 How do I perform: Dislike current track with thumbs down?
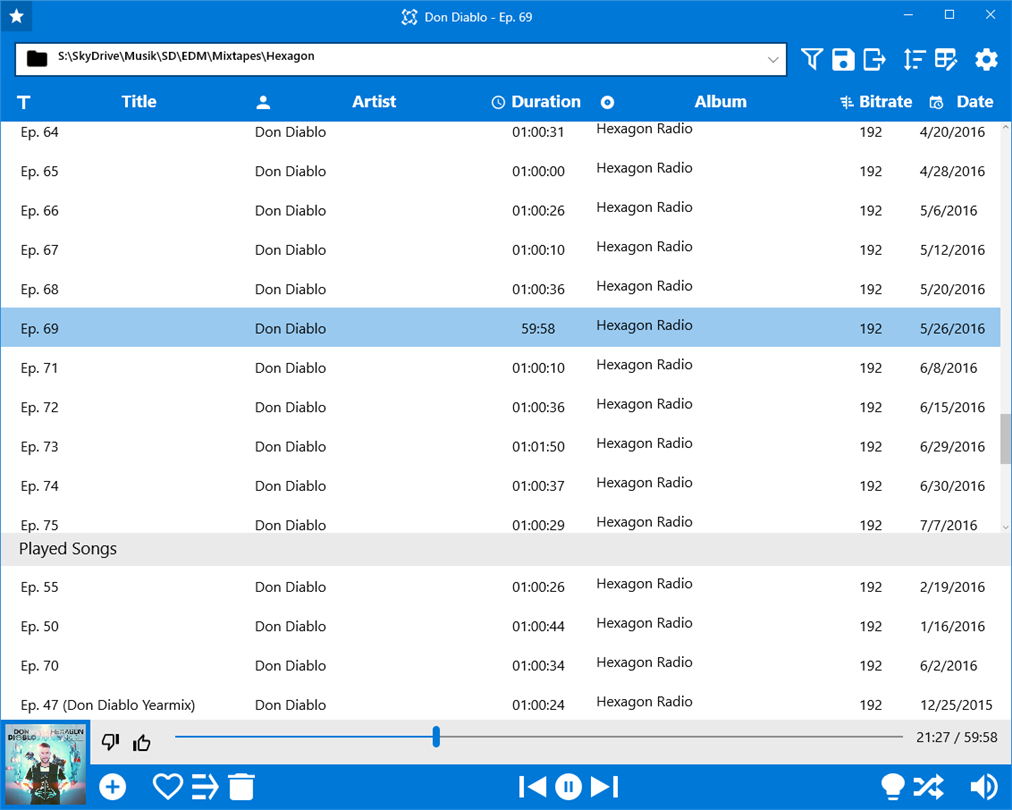pyautogui.click(x=110, y=742)
